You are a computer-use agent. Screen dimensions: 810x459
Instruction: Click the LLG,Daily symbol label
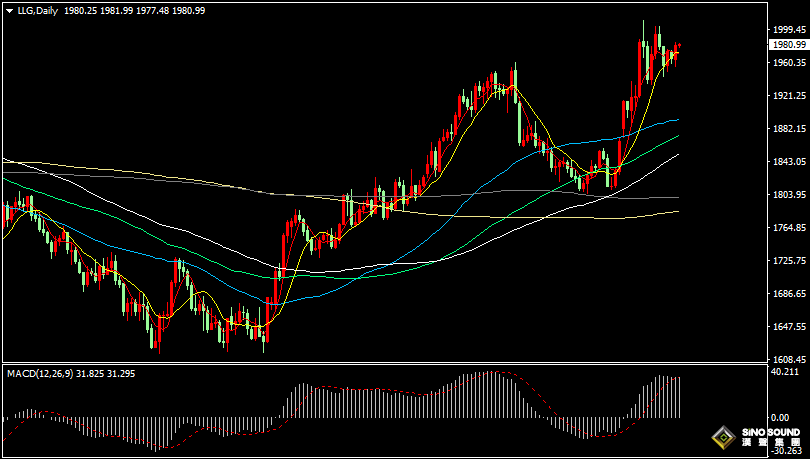tap(36, 10)
